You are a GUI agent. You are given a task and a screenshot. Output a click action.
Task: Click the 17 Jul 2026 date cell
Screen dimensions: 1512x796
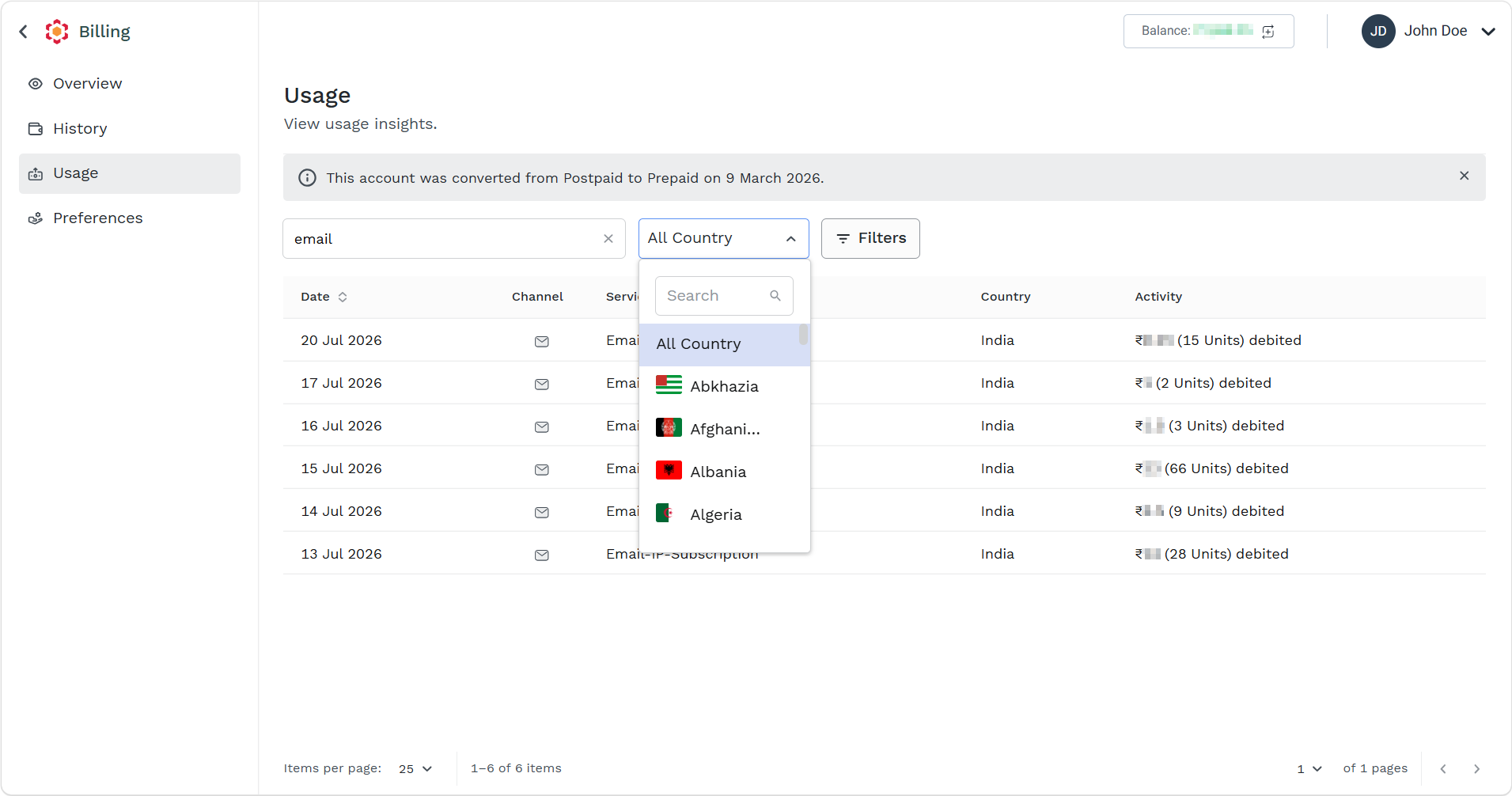(341, 384)
